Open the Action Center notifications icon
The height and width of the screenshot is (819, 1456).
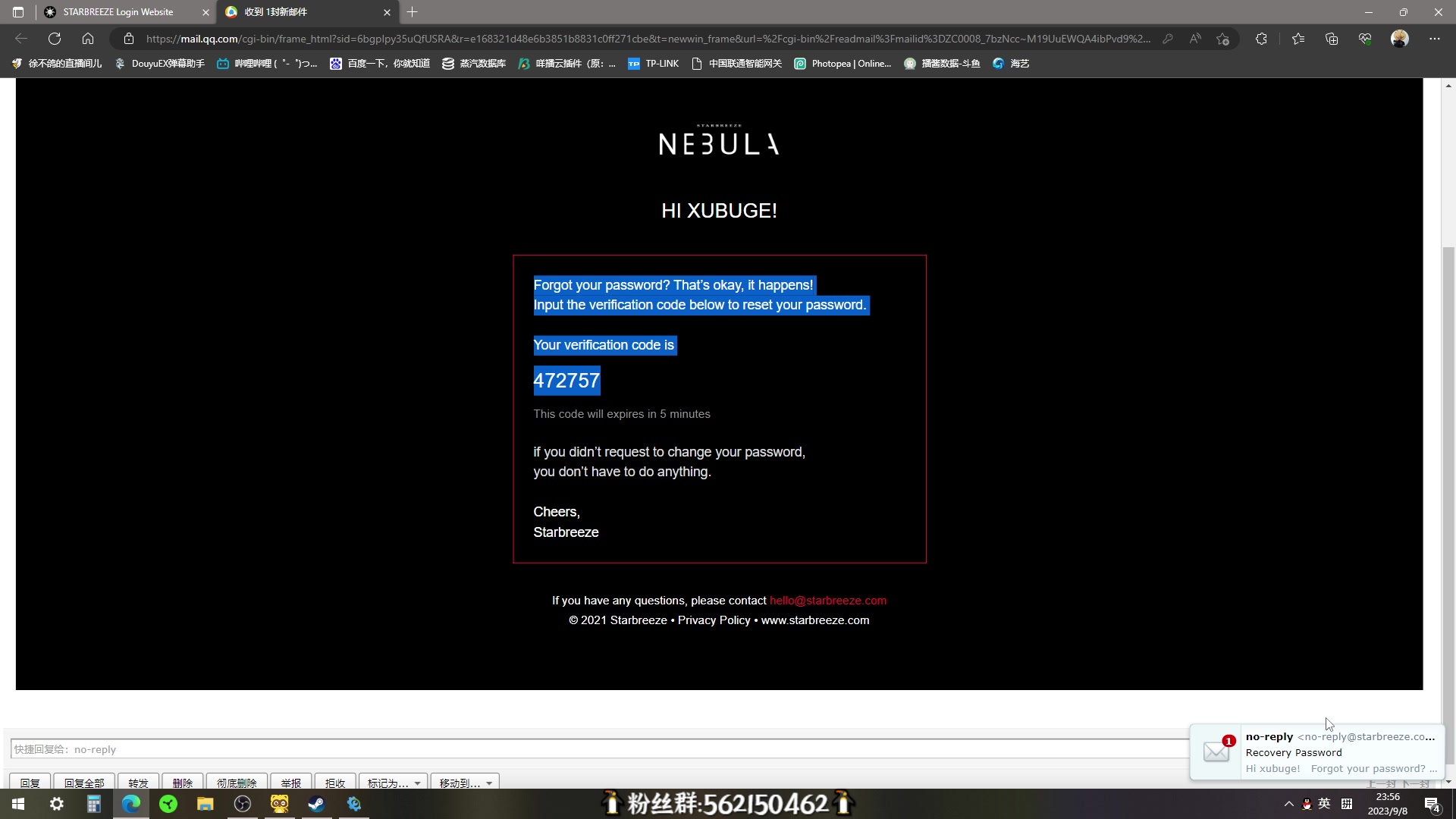(1432, 805)
